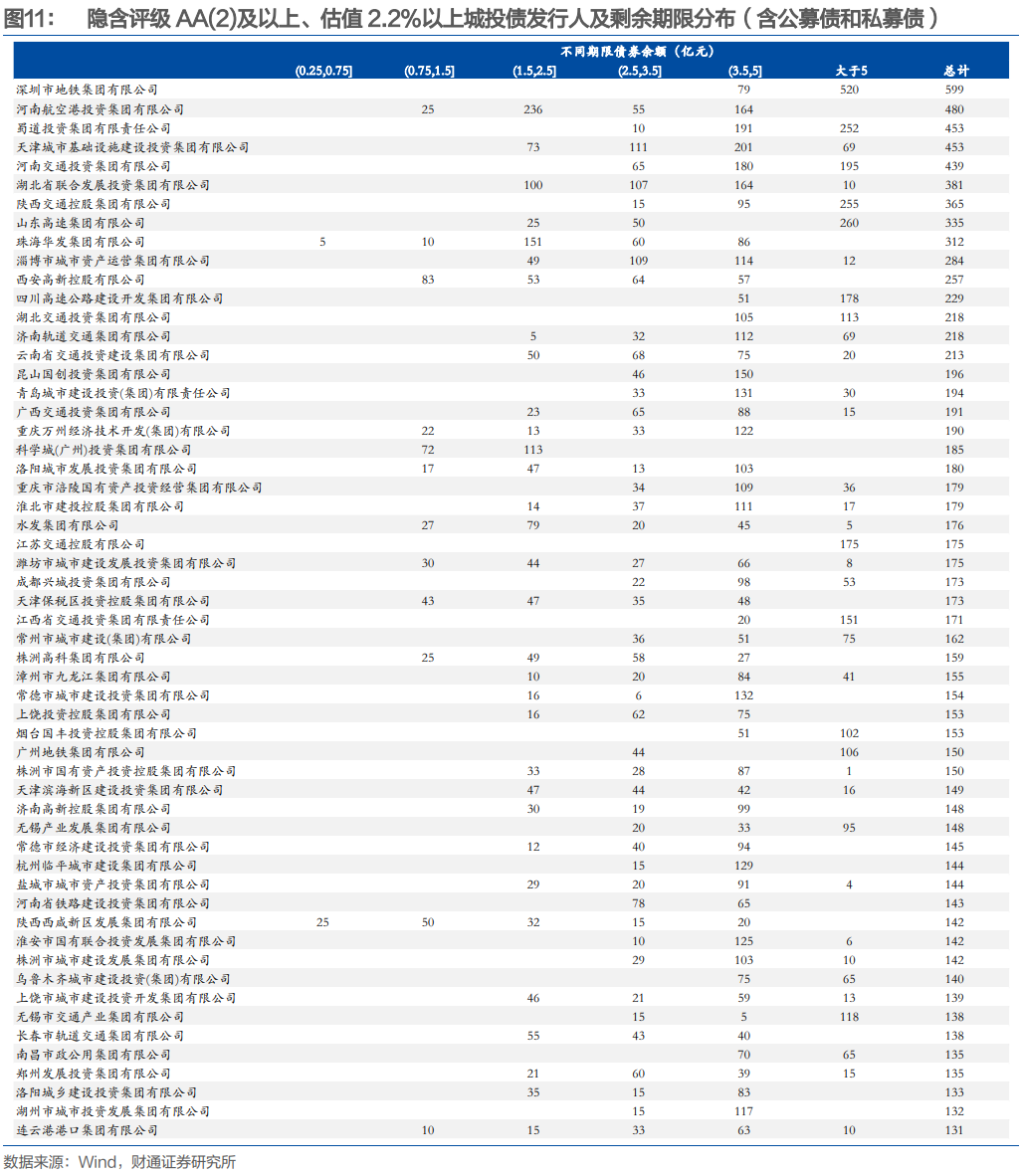Click 乌鲁木齐城市建设投资(集团)有限公司
The width and height of the screenshot is (1023, 1176).
tap(123, 979)
